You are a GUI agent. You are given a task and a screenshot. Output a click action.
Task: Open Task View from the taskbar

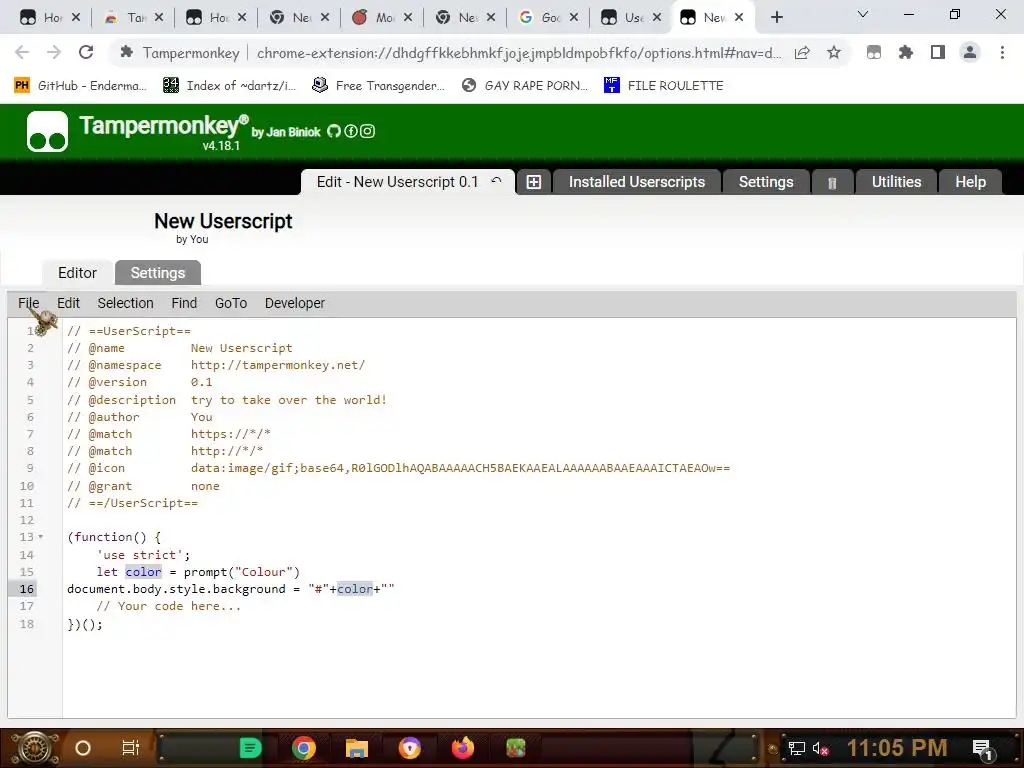131,748
